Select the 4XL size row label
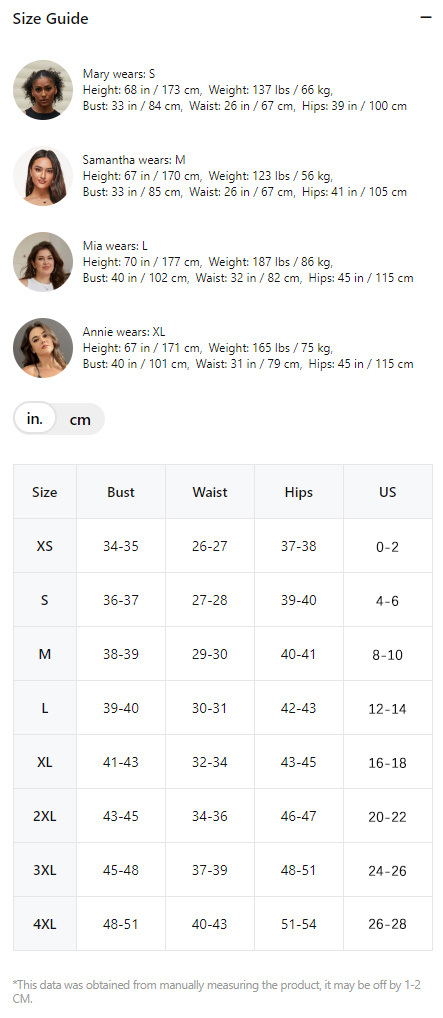Image resolution: width=443 pixels, height=1018 pixels. 45,923
